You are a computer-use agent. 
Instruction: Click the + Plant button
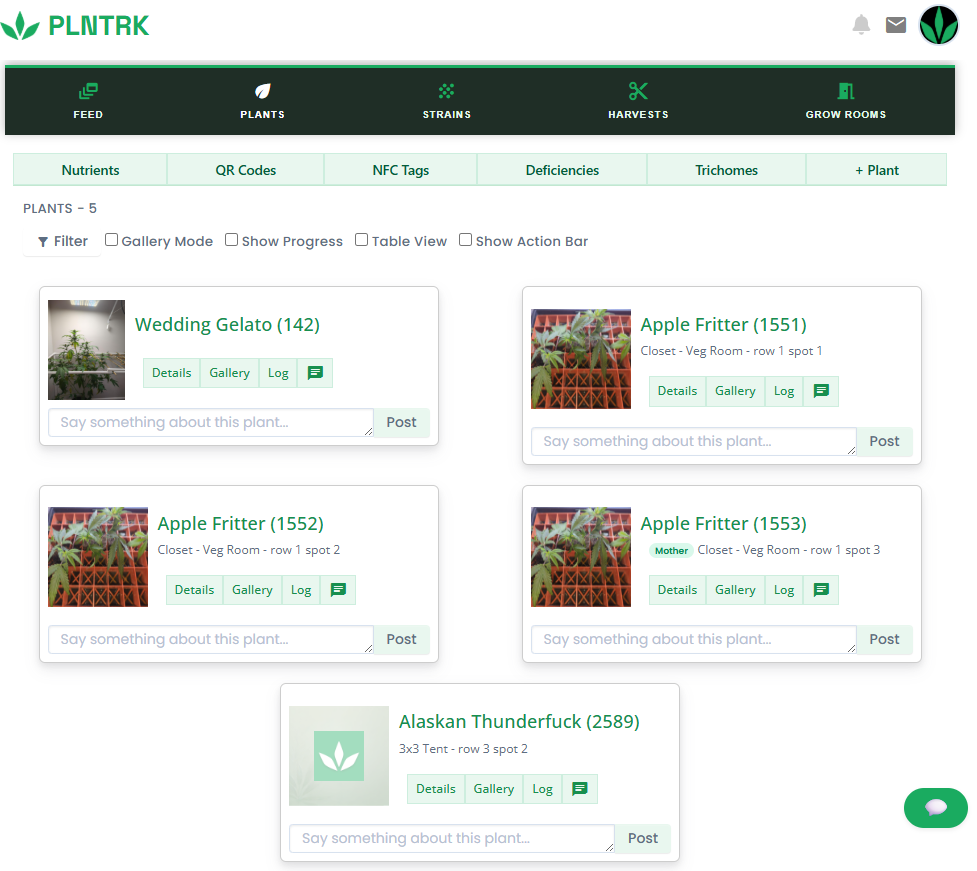click(876, 170)
